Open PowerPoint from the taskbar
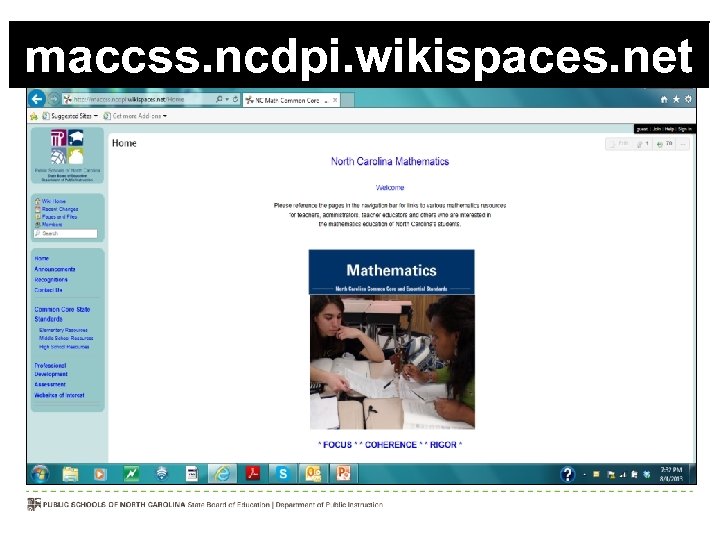The image size is (720, 540). pyautogui.click(x=343, y=473)
